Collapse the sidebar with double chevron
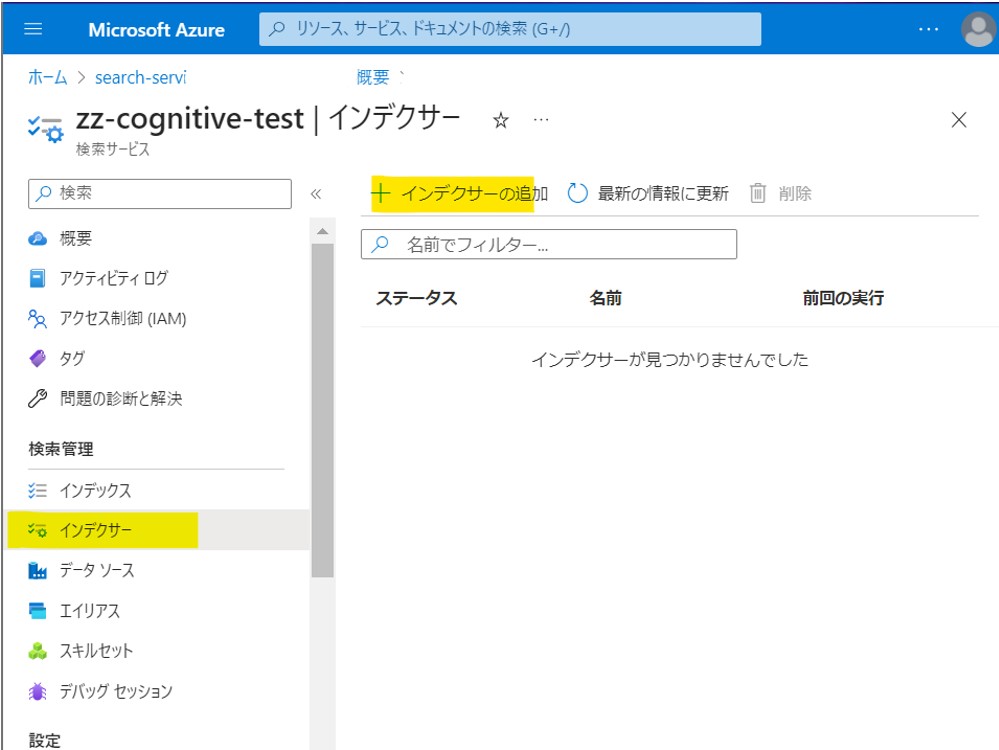This screenshot has width=999, height=750. point(315,194)
